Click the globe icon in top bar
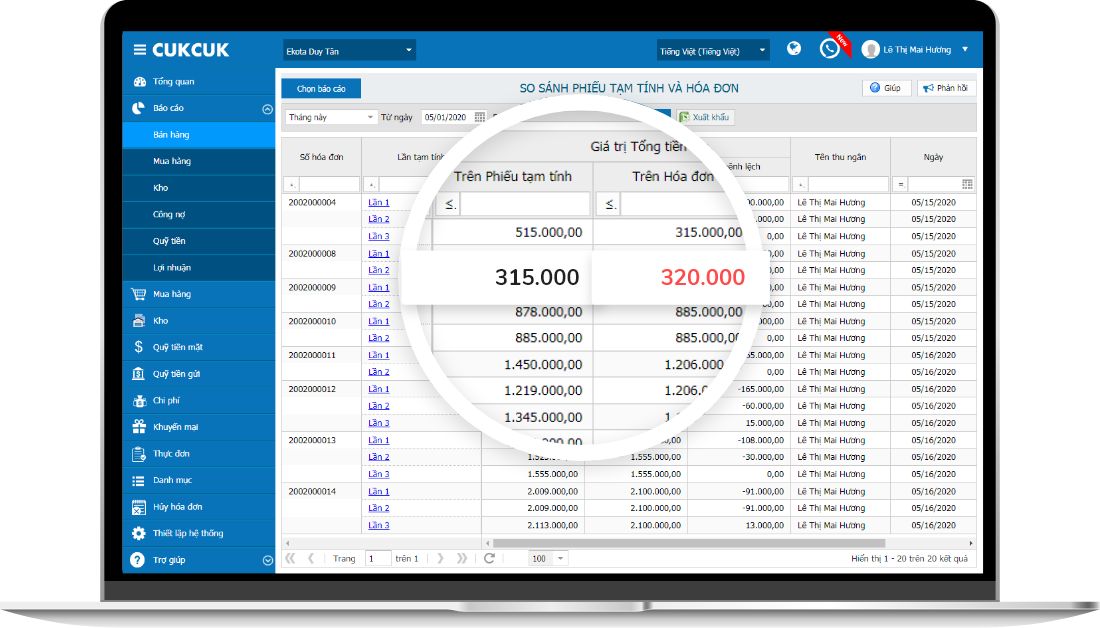 point(793,48)
